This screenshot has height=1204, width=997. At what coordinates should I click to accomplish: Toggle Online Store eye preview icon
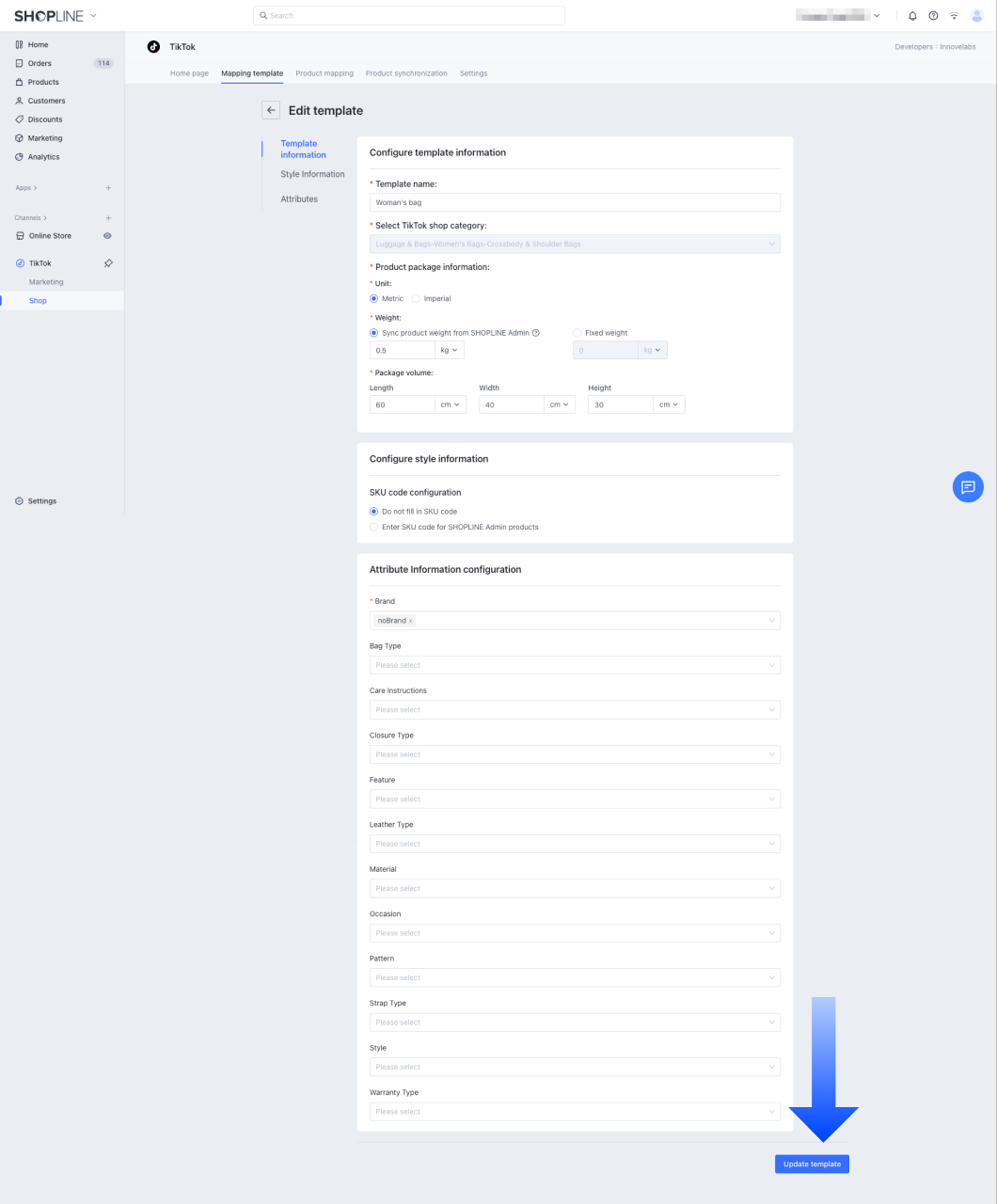point(107,236)
